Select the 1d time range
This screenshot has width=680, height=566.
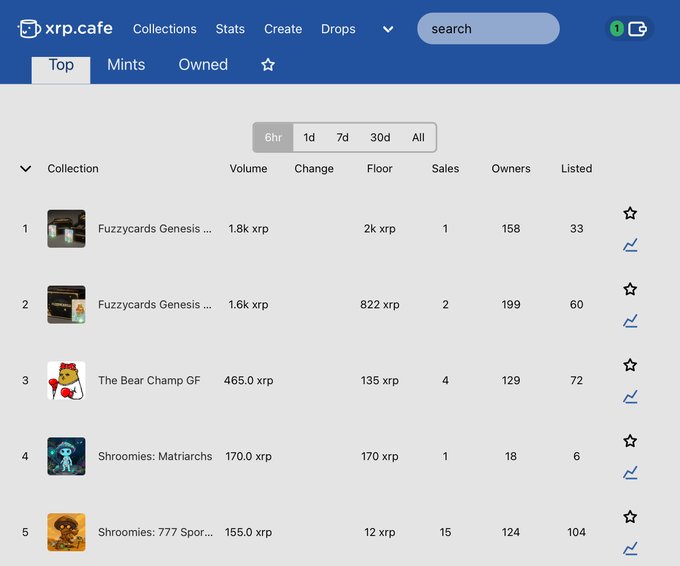pyautogui.click(x=309, y=137)
